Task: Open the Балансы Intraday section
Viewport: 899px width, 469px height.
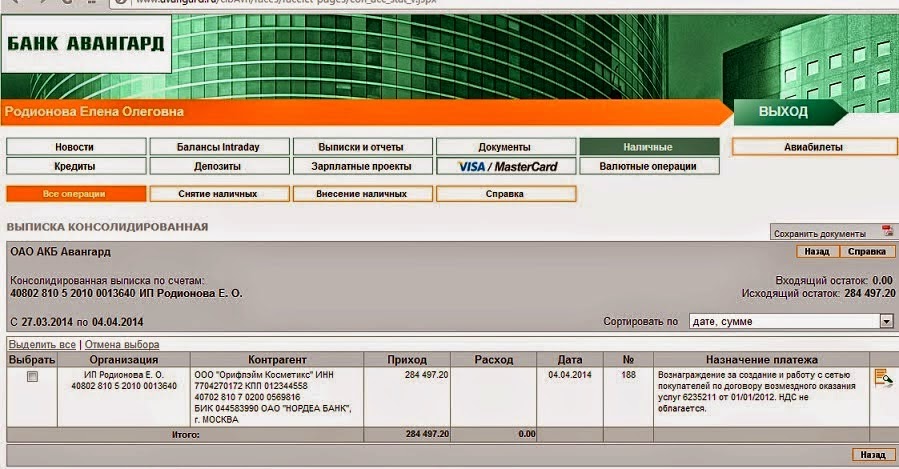Action: pyautogui.click(x=220, y=147)
